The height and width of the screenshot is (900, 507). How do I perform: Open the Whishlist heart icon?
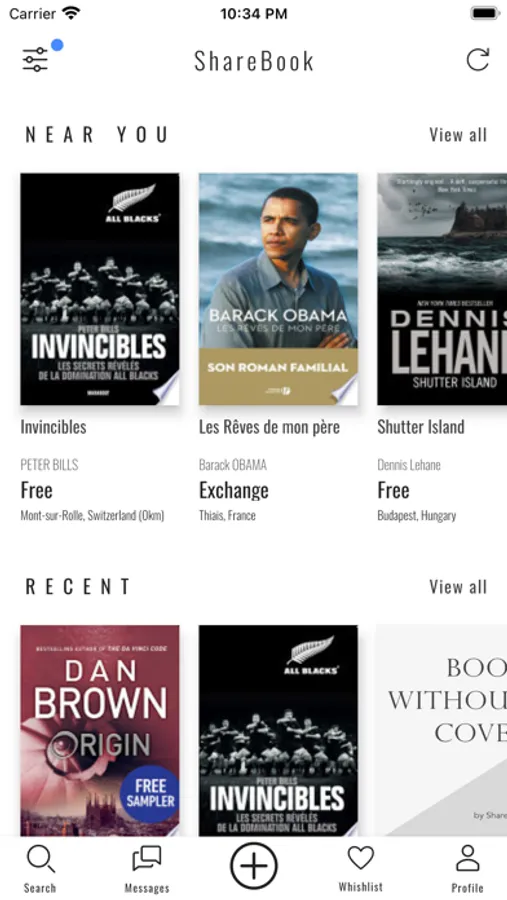point(361,858)
